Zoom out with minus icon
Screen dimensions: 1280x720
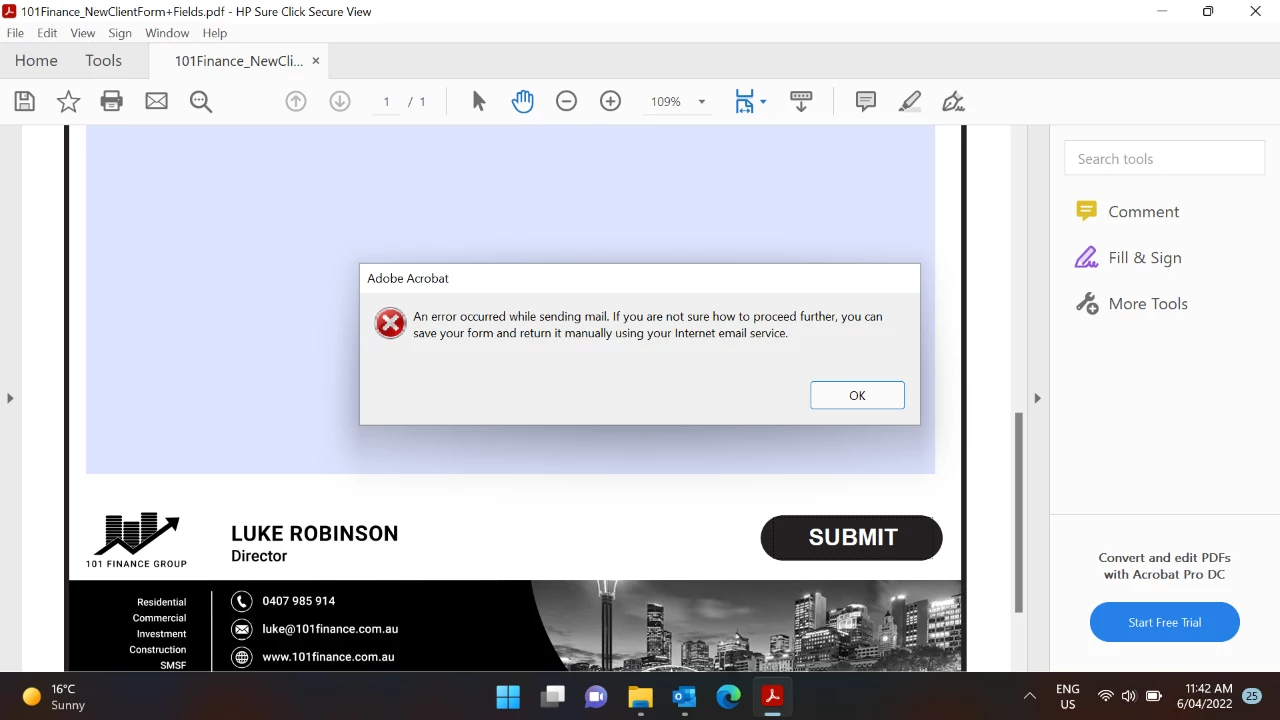click(x=567, y=101)
